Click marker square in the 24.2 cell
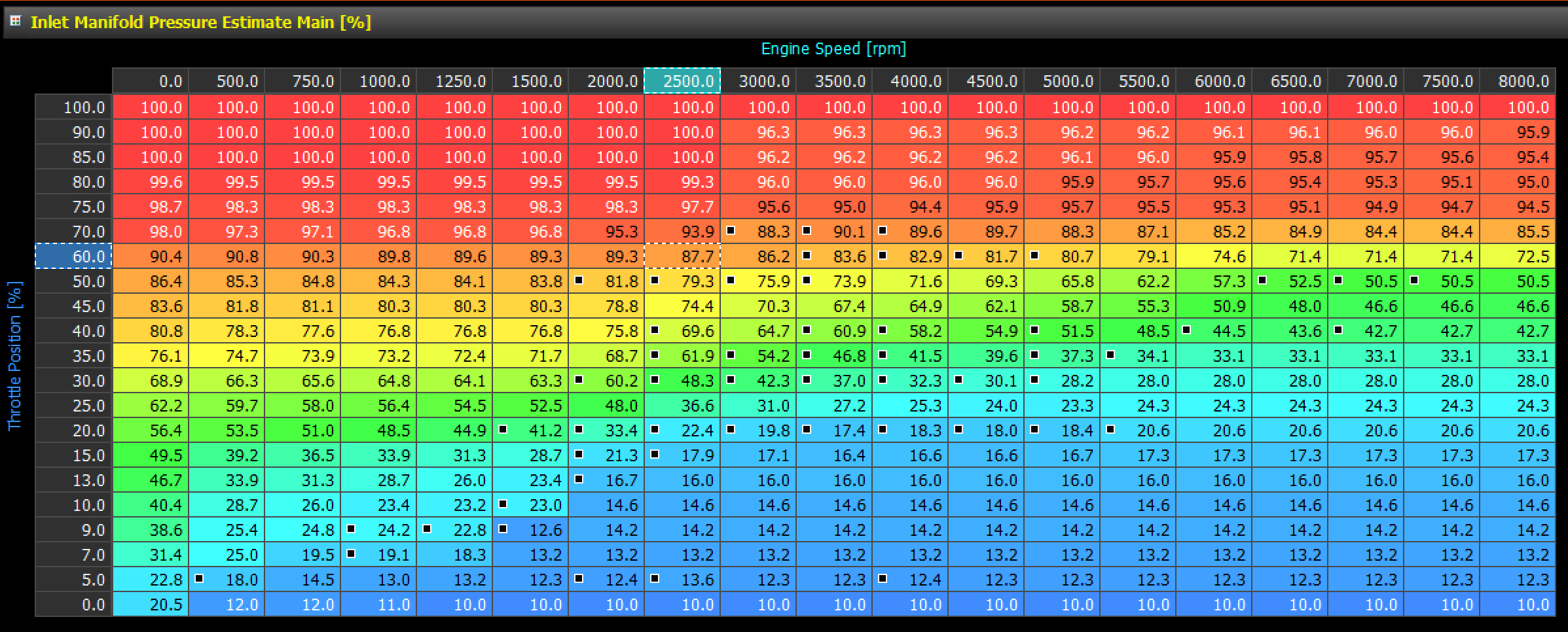 point(351,529)
